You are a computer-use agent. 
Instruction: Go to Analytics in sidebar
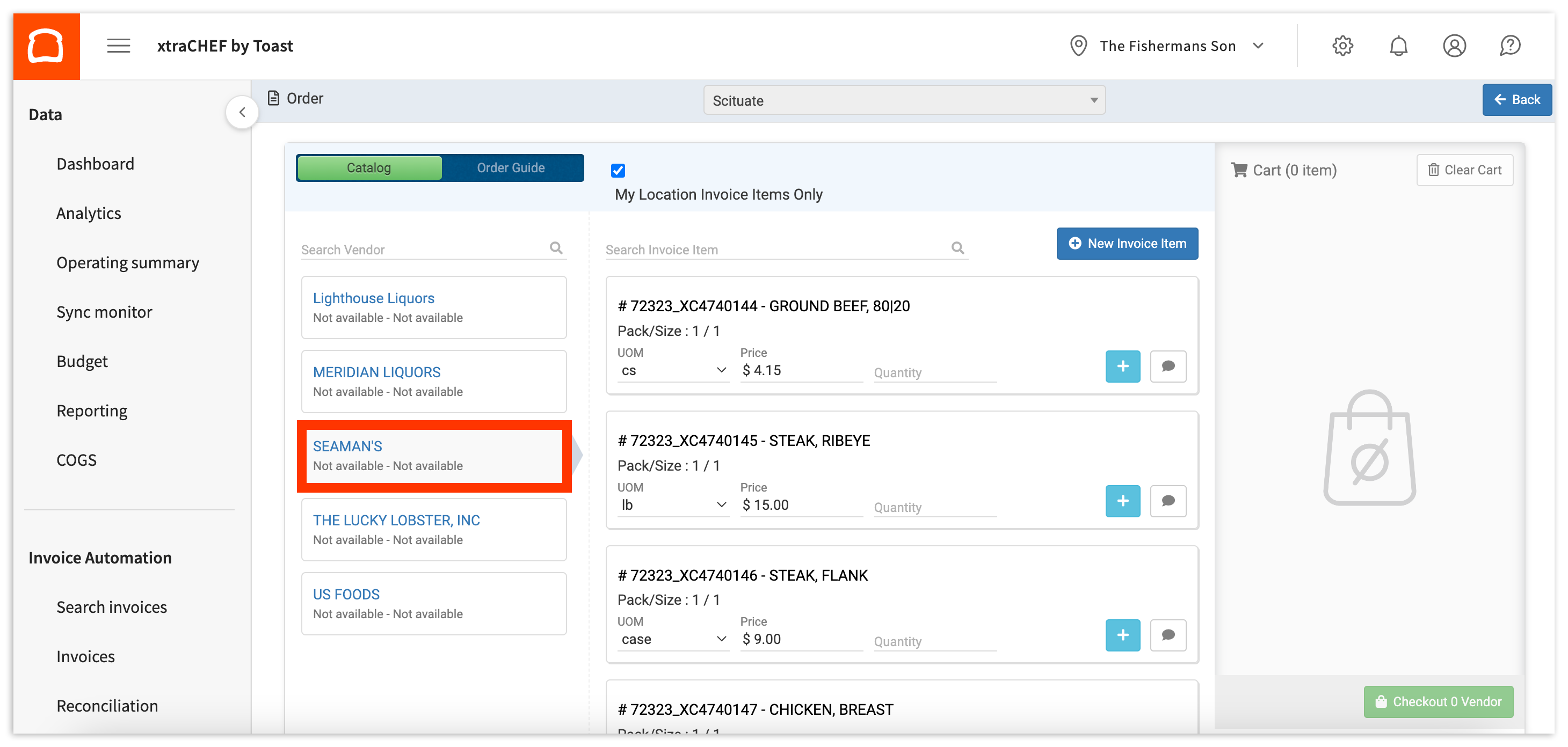pos(89,214)
